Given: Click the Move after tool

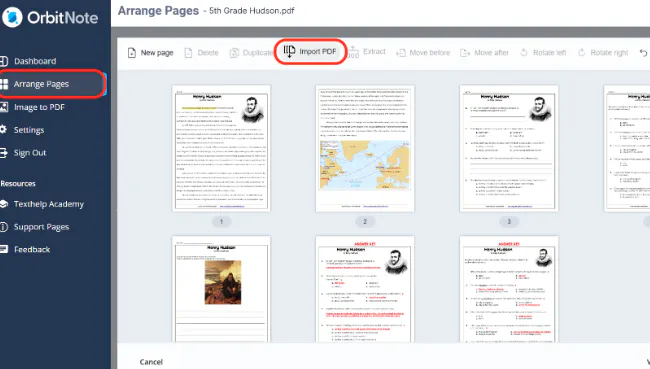Looking at the screenshot, I should point(485,53).
